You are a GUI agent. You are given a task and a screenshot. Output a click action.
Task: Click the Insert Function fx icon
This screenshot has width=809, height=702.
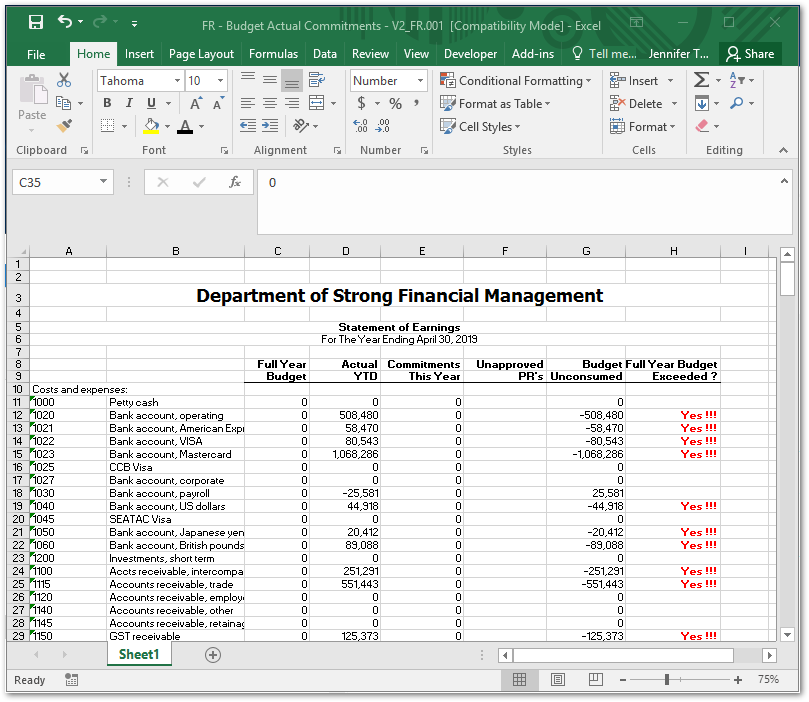(x=235, y=183)
